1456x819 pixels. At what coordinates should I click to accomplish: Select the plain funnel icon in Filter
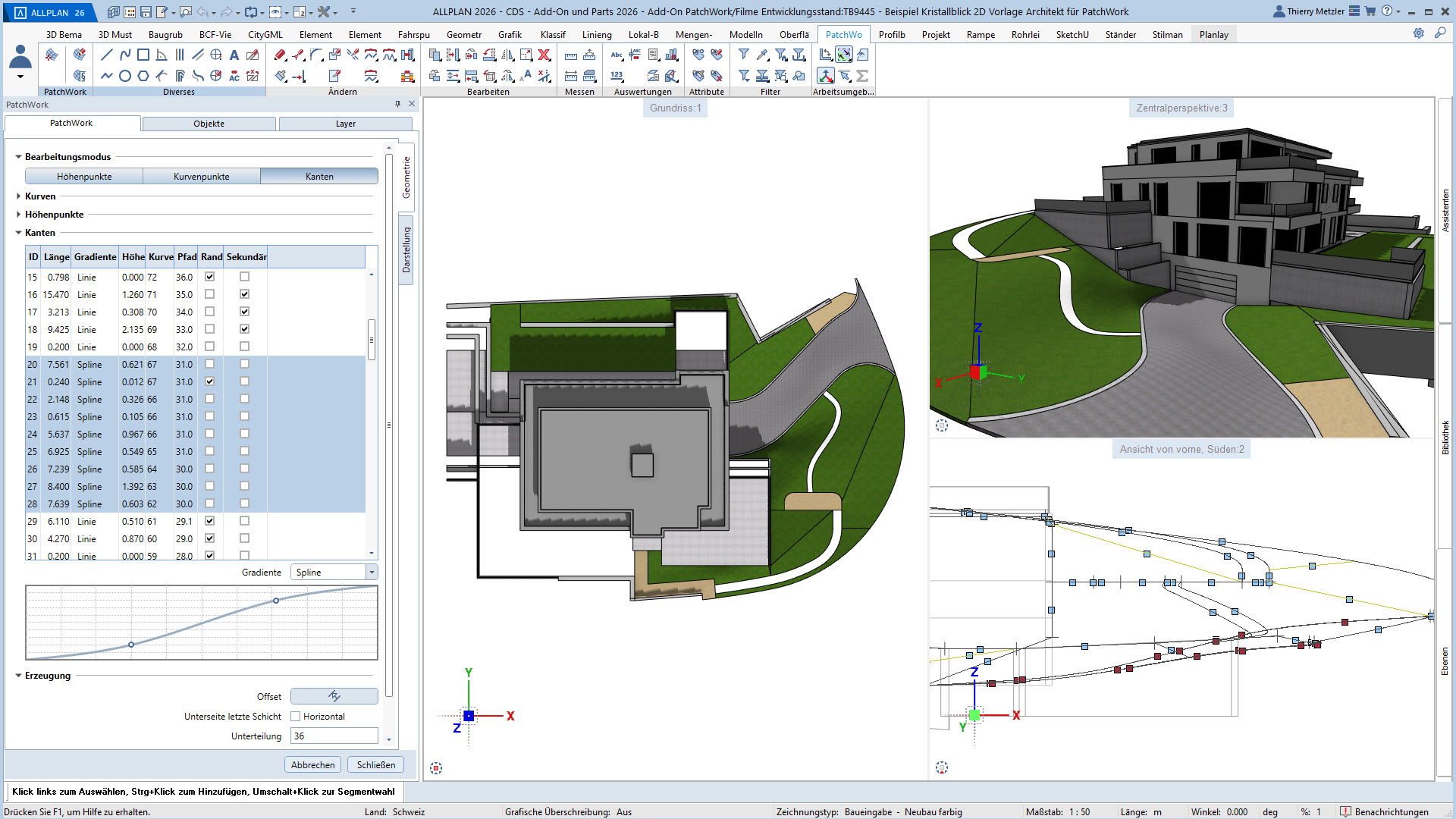[x=744, y=55]
